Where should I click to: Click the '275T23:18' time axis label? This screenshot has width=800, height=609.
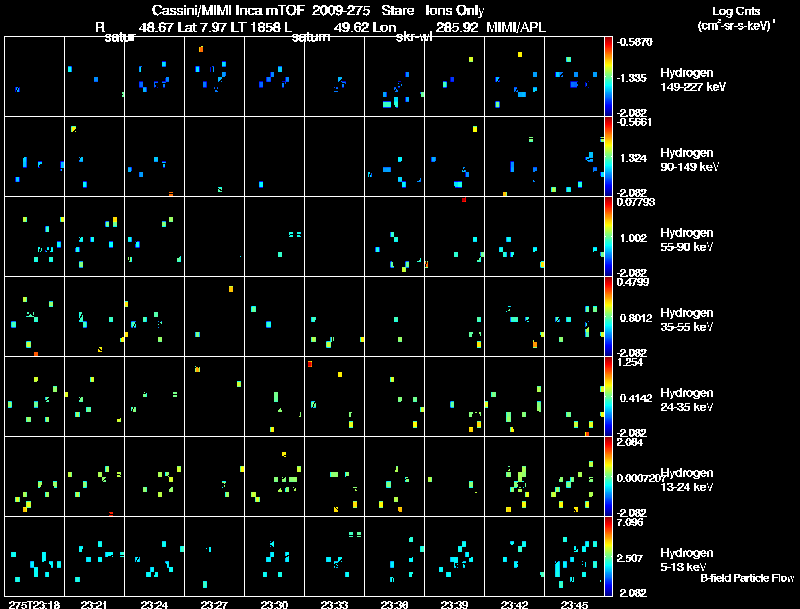34,605
